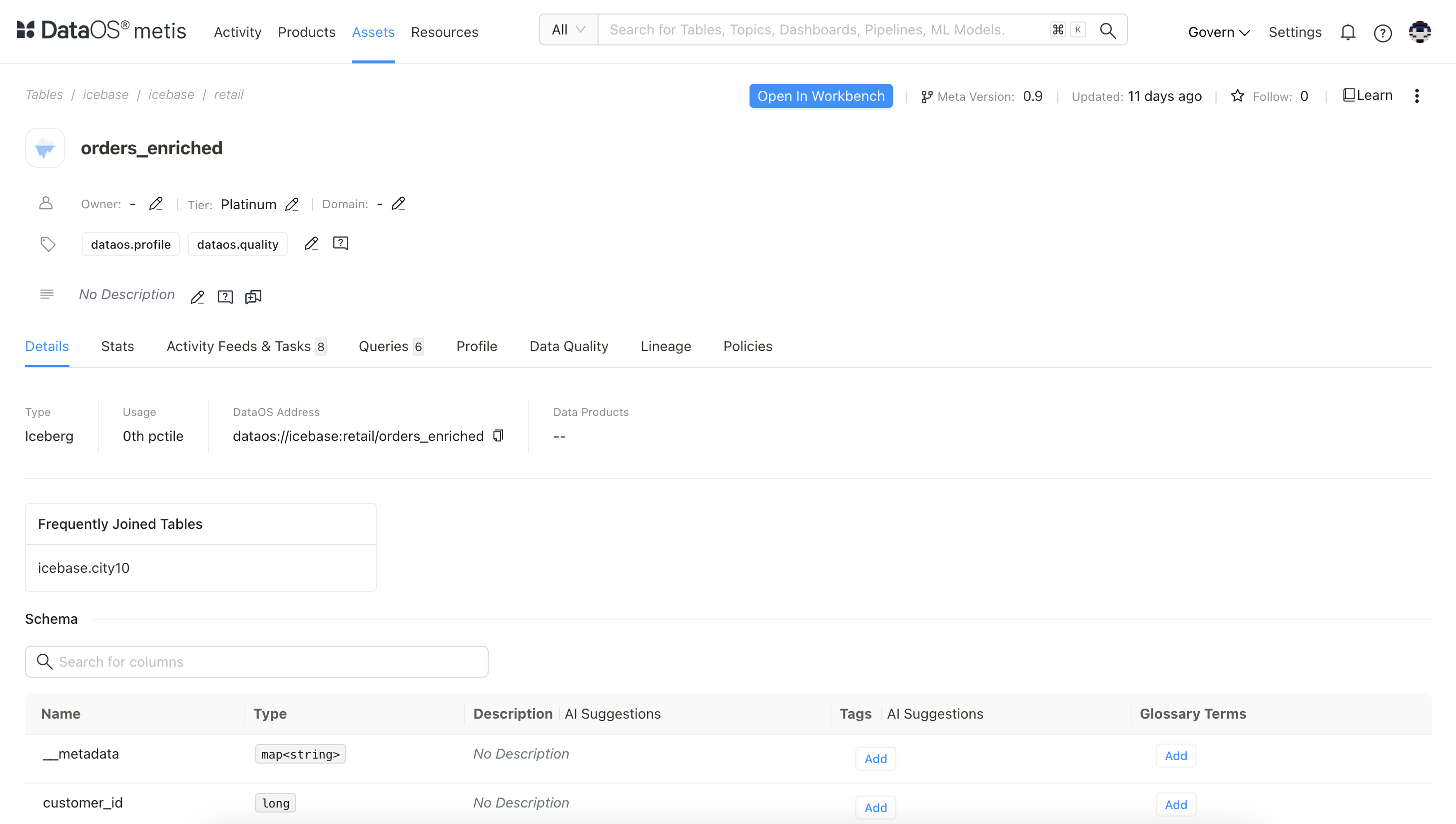Add a tag to __metadata column
Viewport: 1456px width, 824px height.
point(875,759)
